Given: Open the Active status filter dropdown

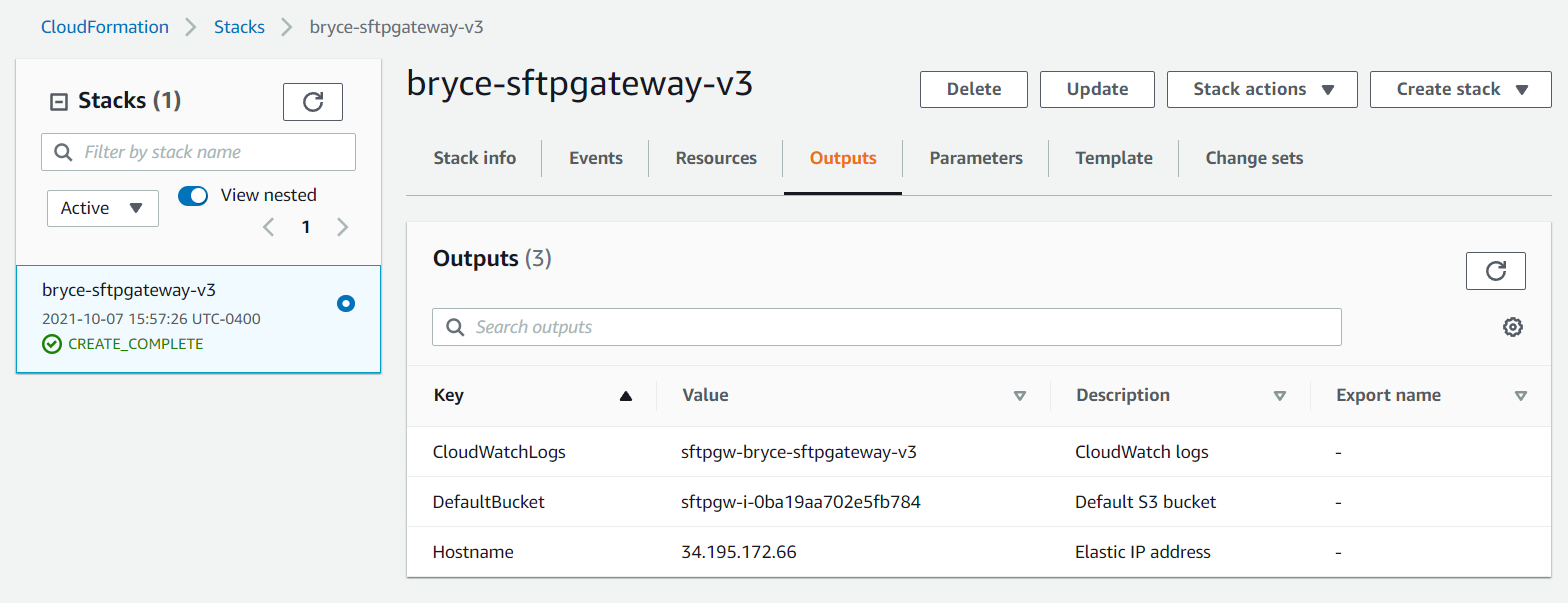Looking at the screenshot, I should tap(103, 208).
